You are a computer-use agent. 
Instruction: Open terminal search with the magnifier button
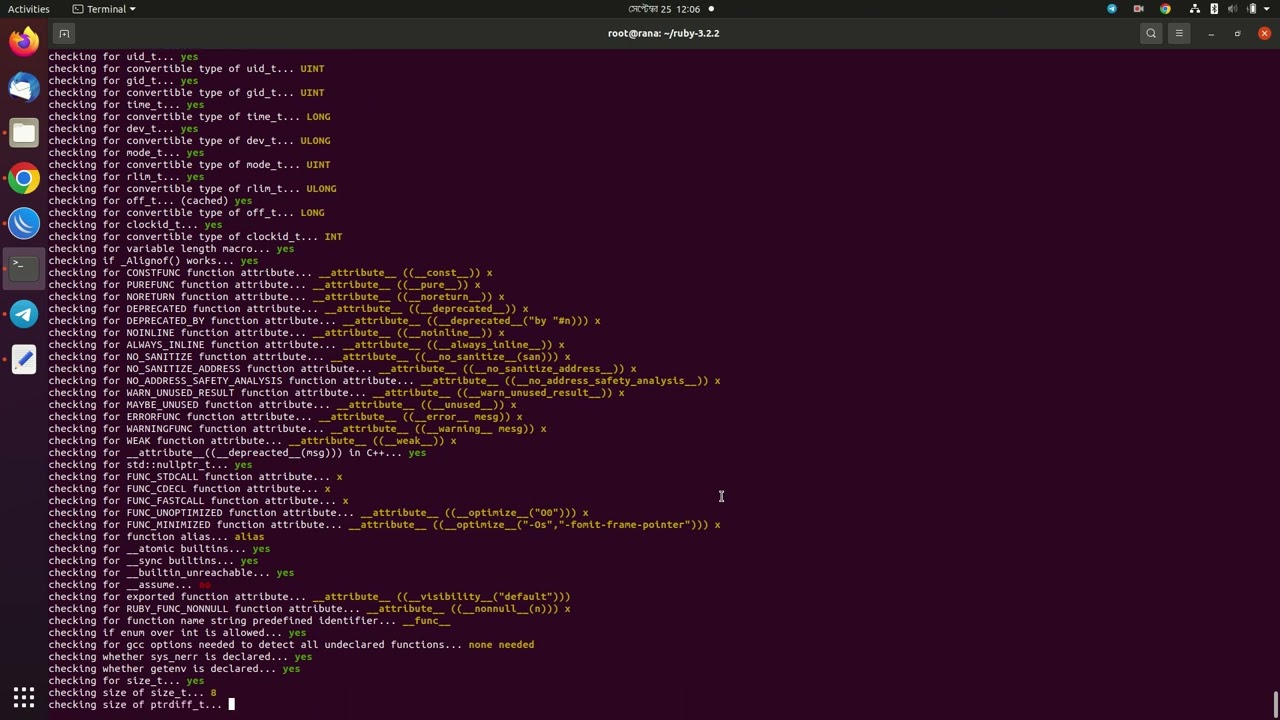click(1151, 33)
